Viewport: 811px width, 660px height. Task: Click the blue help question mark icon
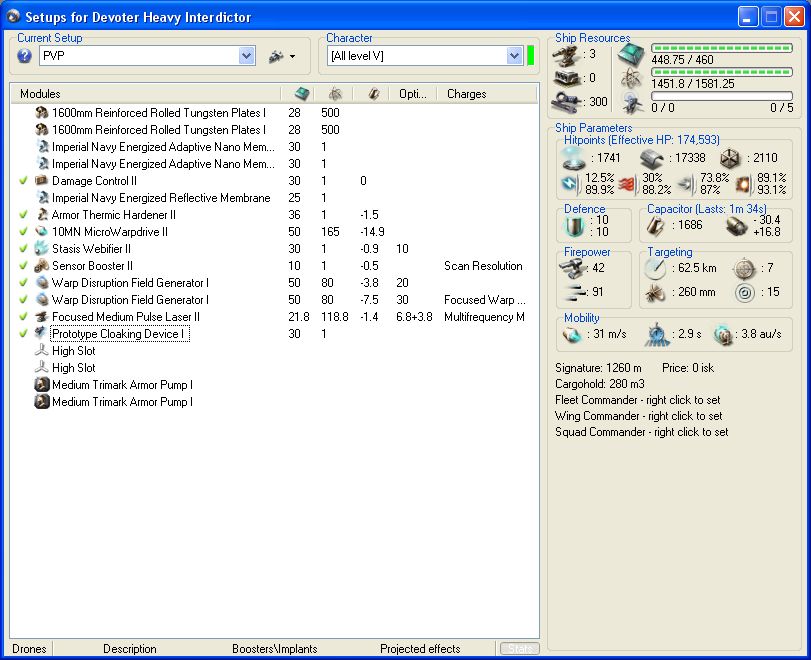pyautogui.click(x=24, y=56)
